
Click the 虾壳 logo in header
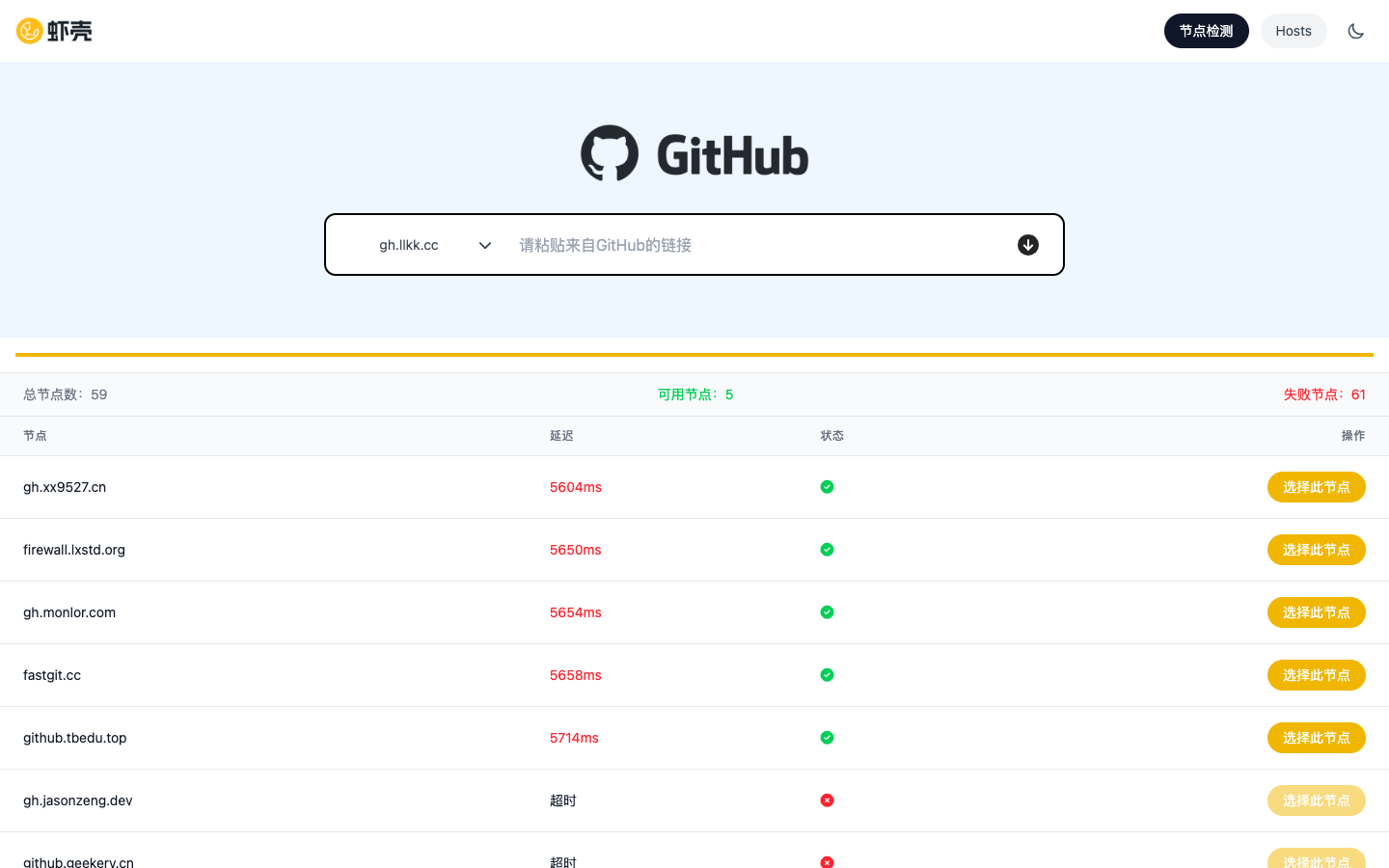[x=54, y=31]
